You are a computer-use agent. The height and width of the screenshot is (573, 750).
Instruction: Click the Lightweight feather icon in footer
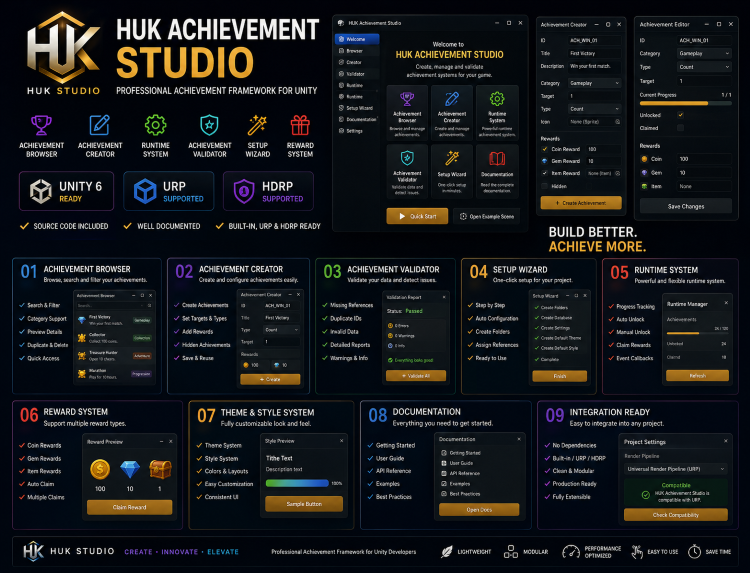[x=446, y=552]
